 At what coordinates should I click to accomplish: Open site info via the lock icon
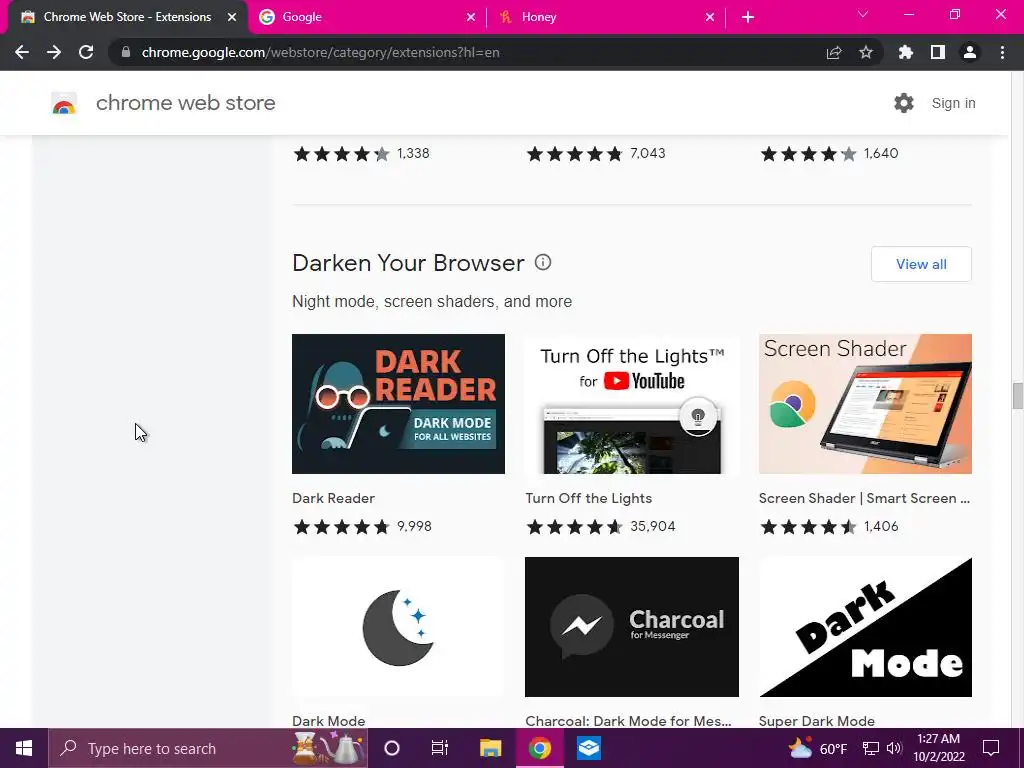126,52
